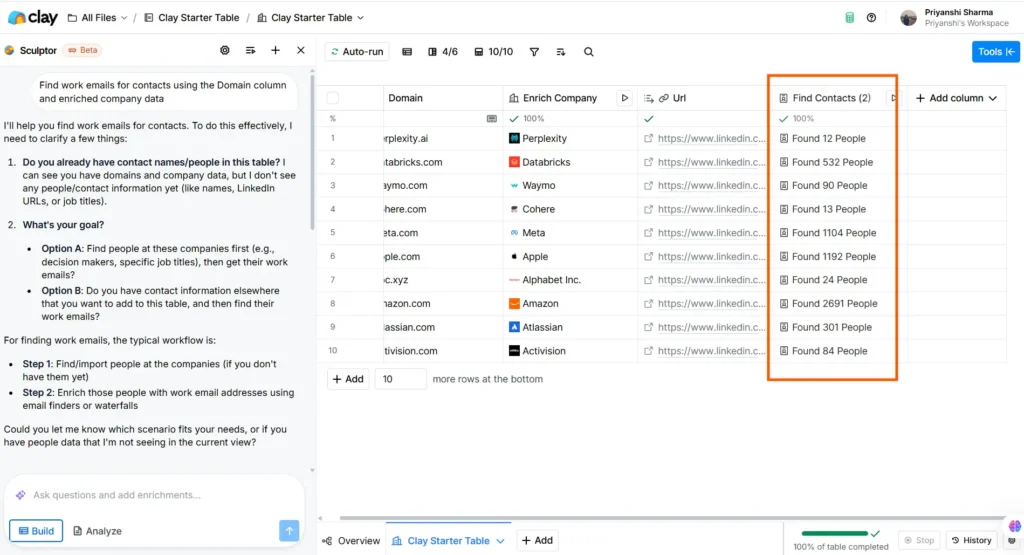The image size is (1024, 555).
Task: Open the Clay Starter Table workbook breadcrumb
Action: pyautogui.click(x=191, y=18)
